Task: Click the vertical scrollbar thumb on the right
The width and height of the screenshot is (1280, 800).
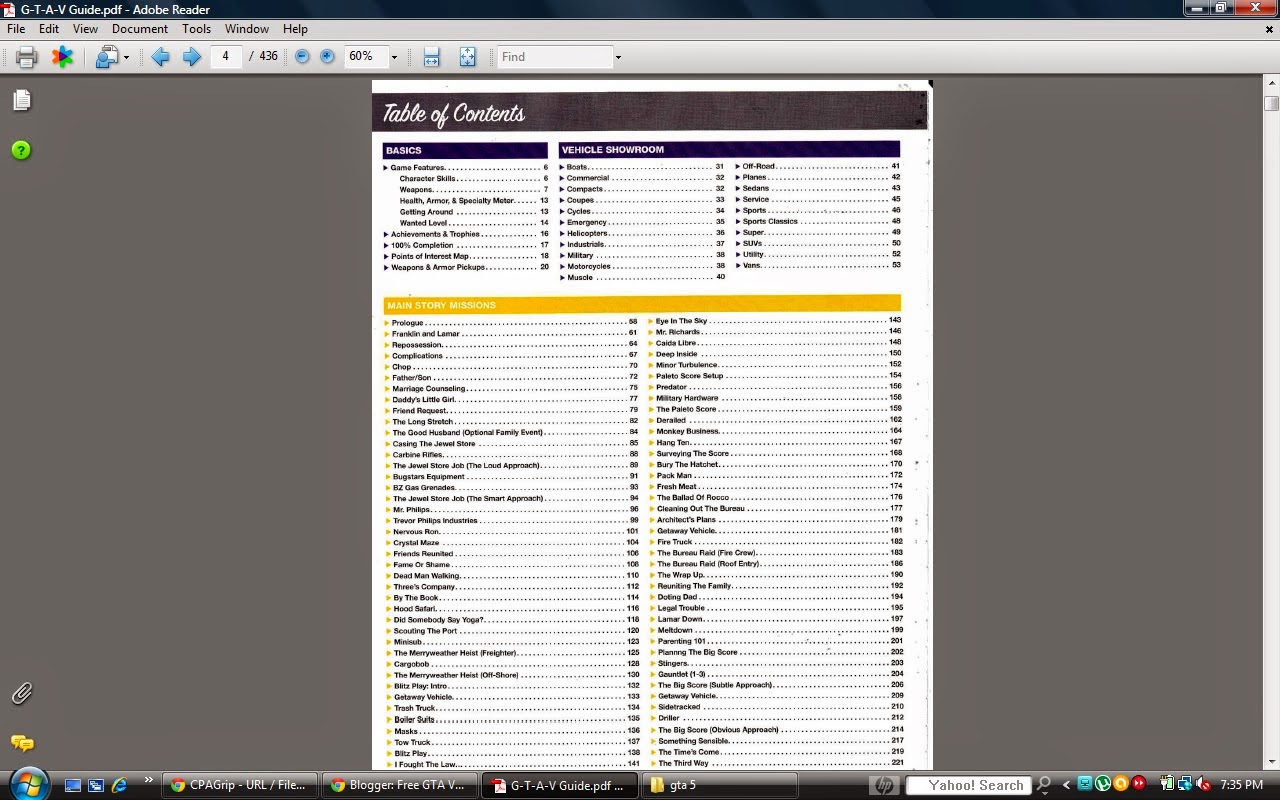Action: point(1271,103)
